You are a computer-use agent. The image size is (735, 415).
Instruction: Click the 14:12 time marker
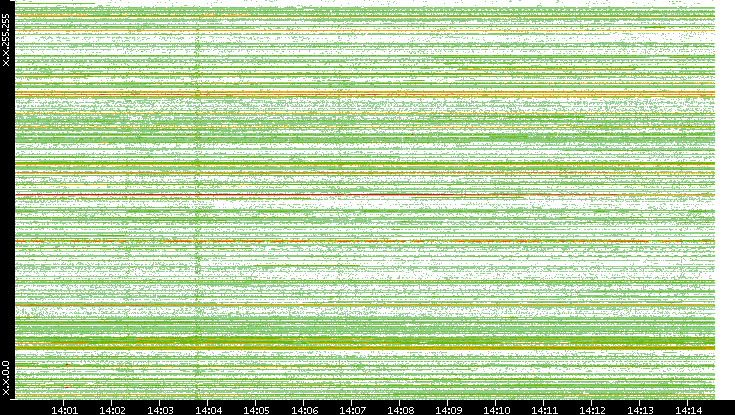click(x=592, y=409)
